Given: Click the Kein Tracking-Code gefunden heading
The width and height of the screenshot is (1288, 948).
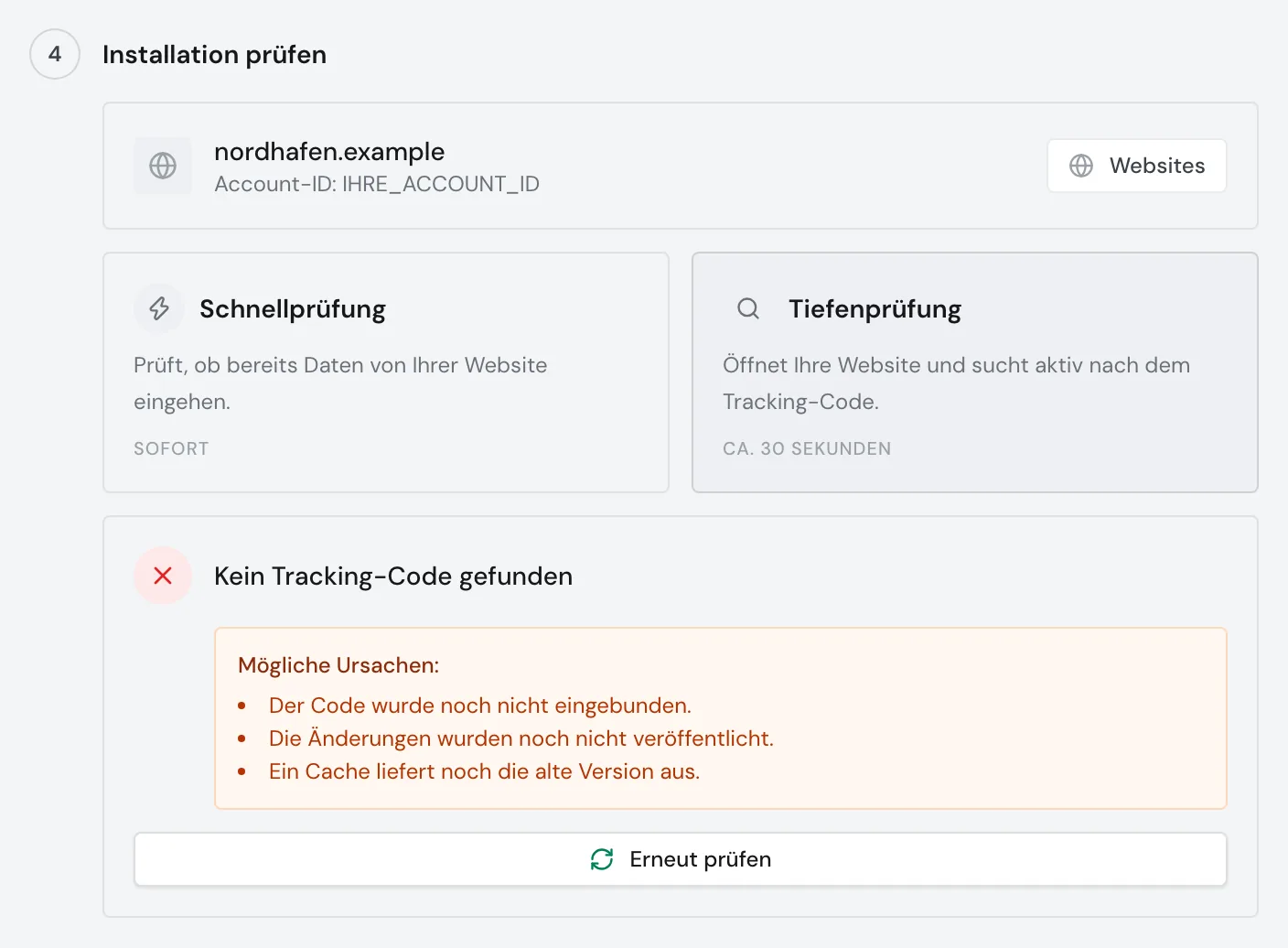Looking at the screenshot, I should (x=393, y=576).
